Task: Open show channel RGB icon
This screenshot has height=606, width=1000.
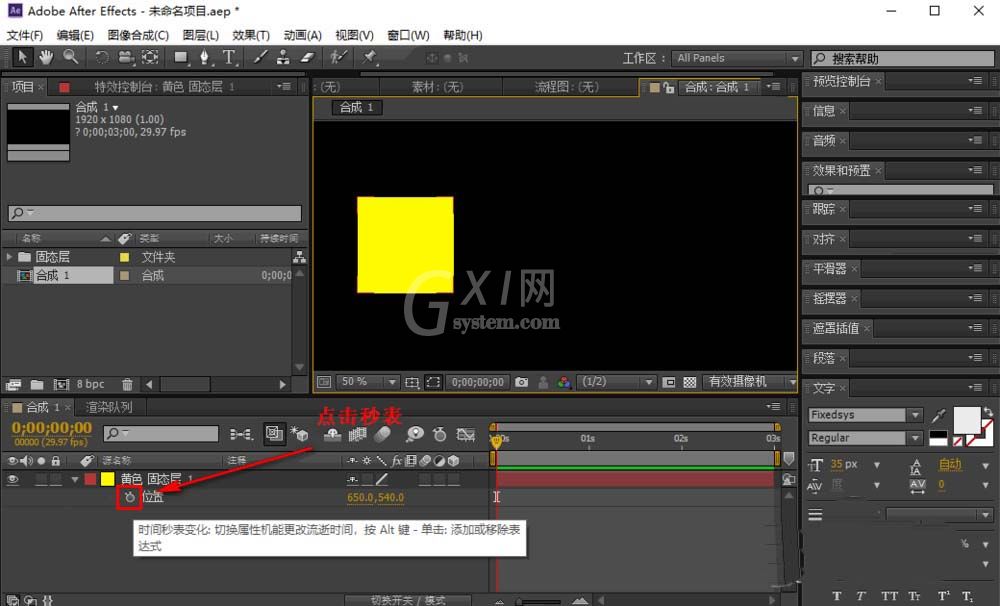Action: pos(564,382)
